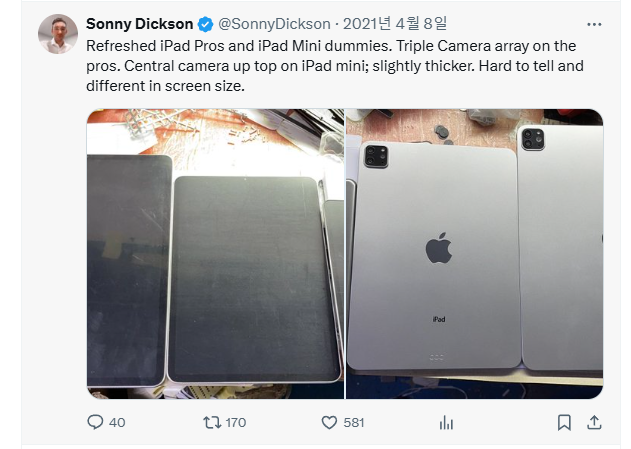Click the retweet count 170
This screenshot has height=449, width=631.
click(236, 422)
